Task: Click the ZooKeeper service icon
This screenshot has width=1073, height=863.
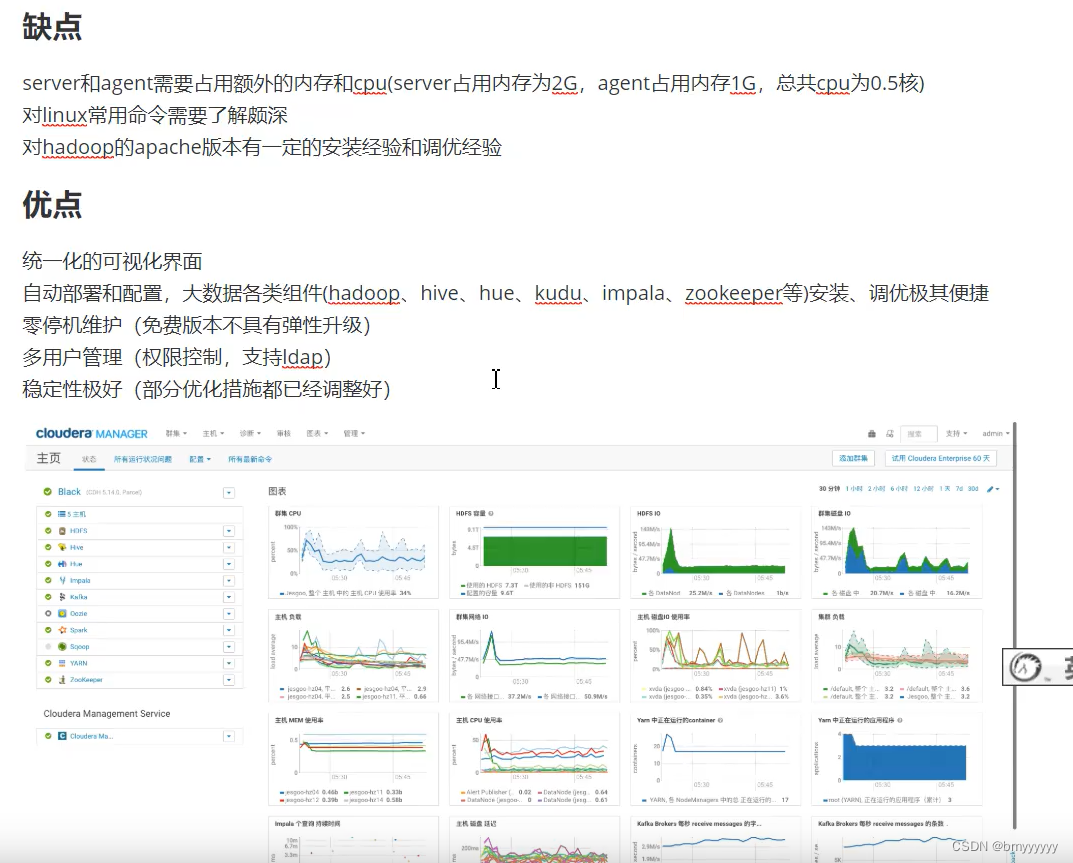Action: (62, 680)
